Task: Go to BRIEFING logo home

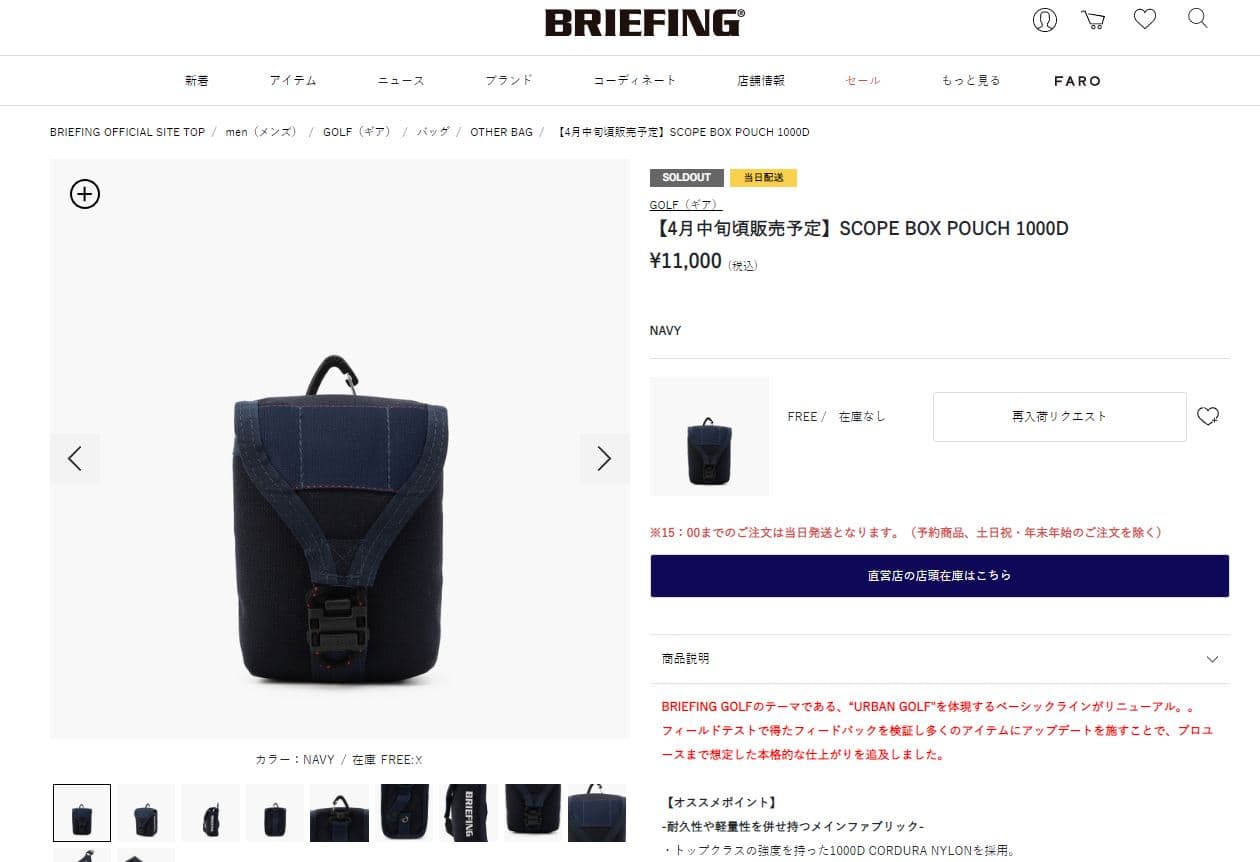Action: 644,22
